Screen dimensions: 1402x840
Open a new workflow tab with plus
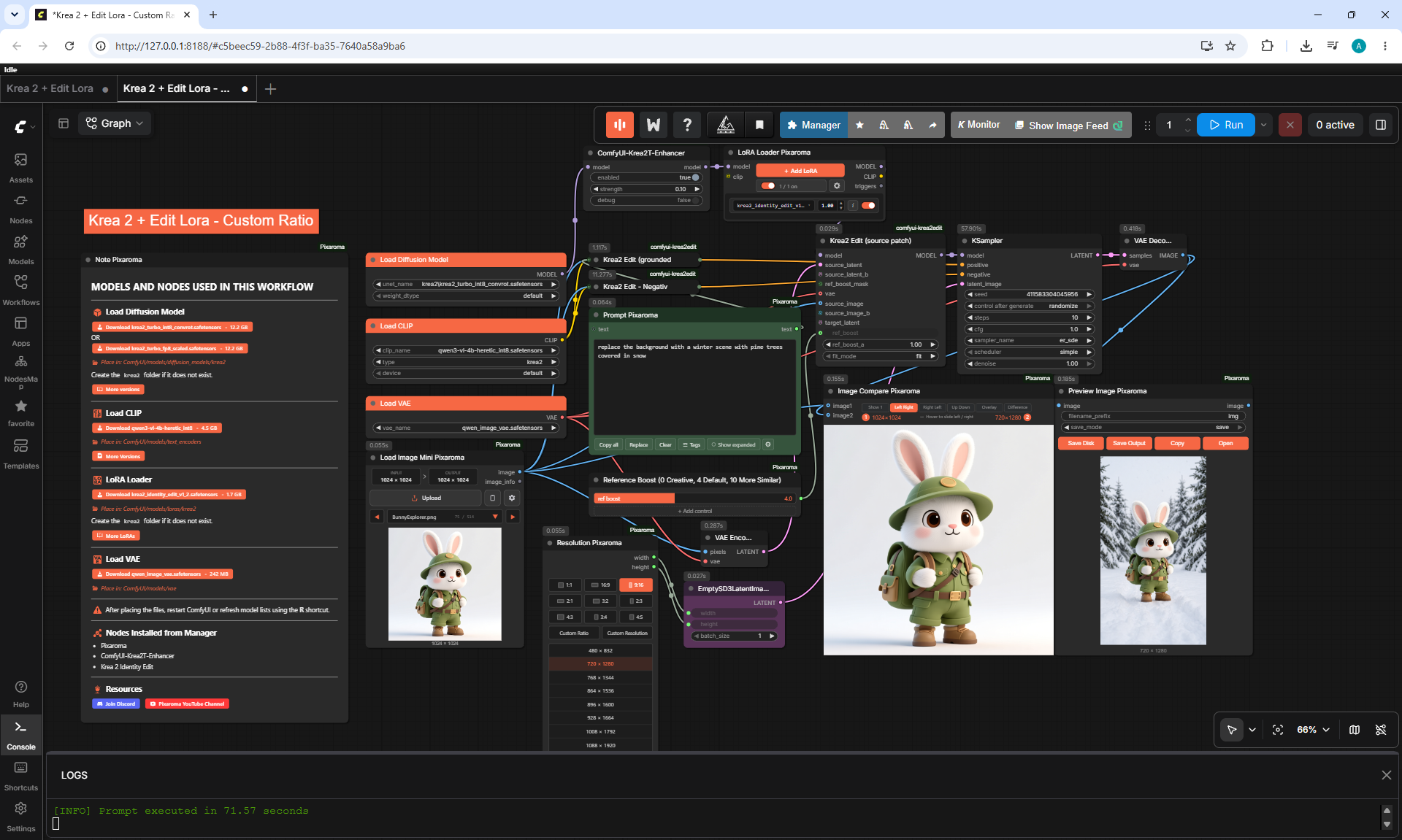pos(270,88)
